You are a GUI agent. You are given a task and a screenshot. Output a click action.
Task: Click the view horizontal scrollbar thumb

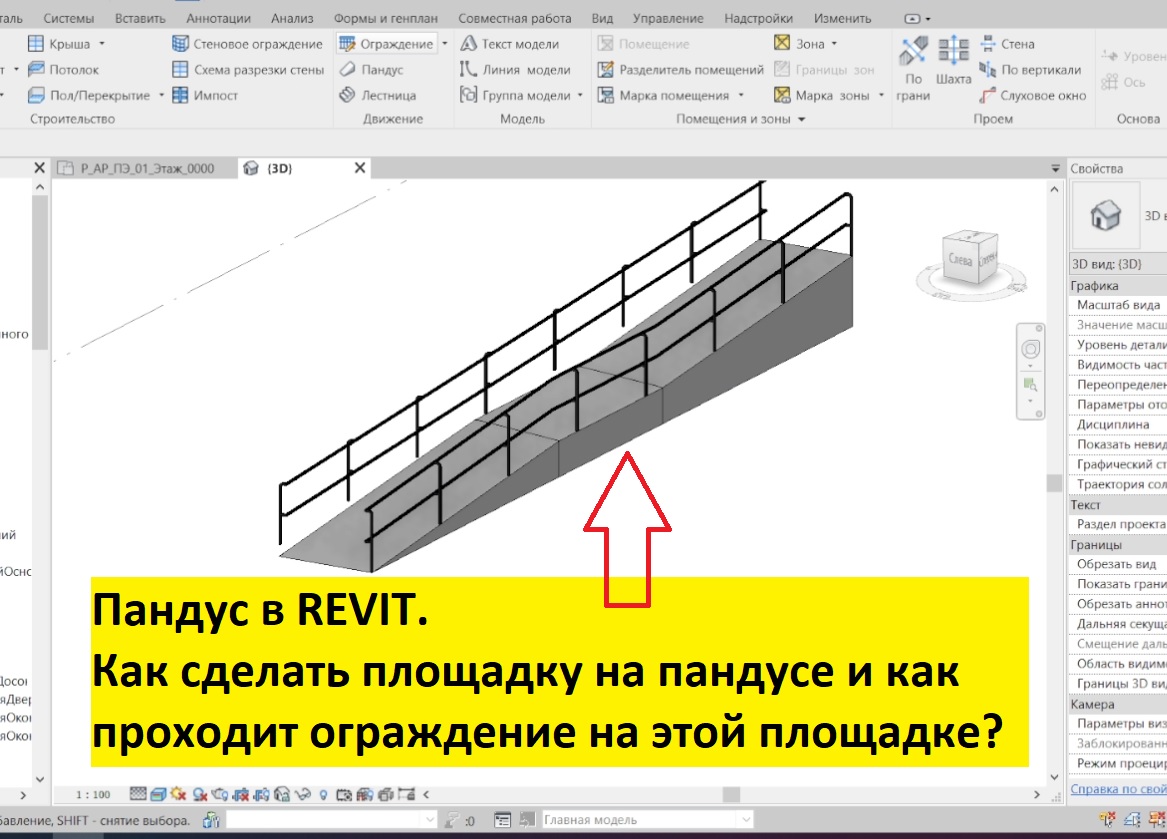click(731, 794)
